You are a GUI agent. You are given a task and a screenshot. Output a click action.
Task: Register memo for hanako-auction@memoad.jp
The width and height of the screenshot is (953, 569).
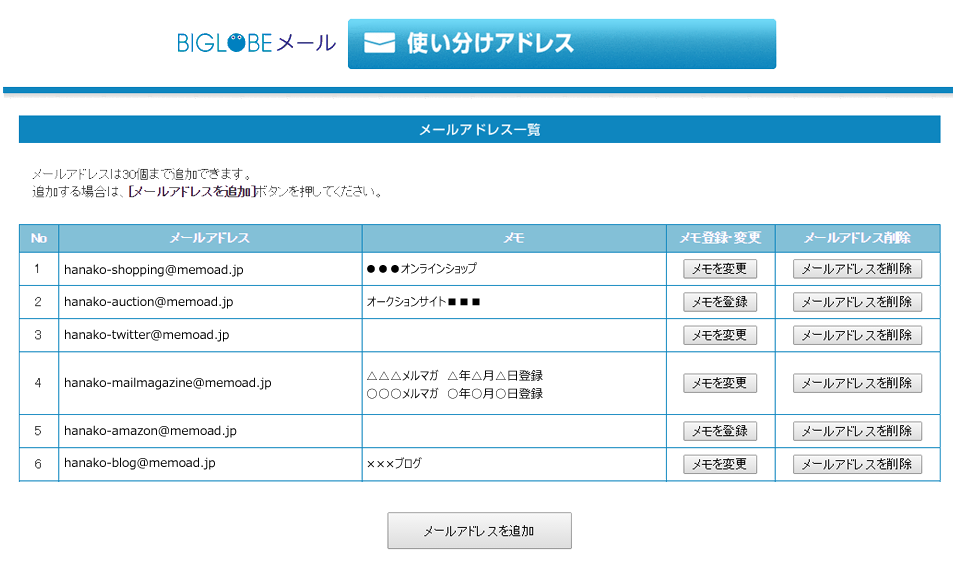click(720, 302)
